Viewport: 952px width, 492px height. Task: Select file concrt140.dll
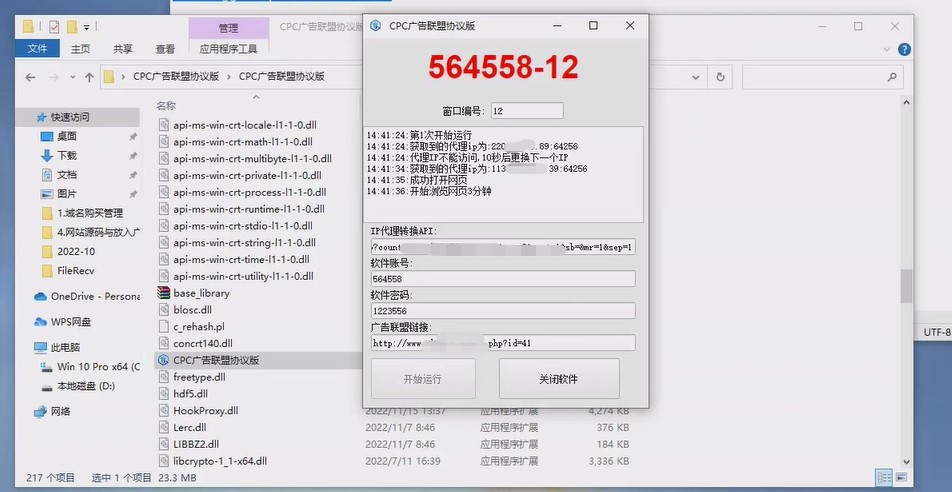[203, 343]
